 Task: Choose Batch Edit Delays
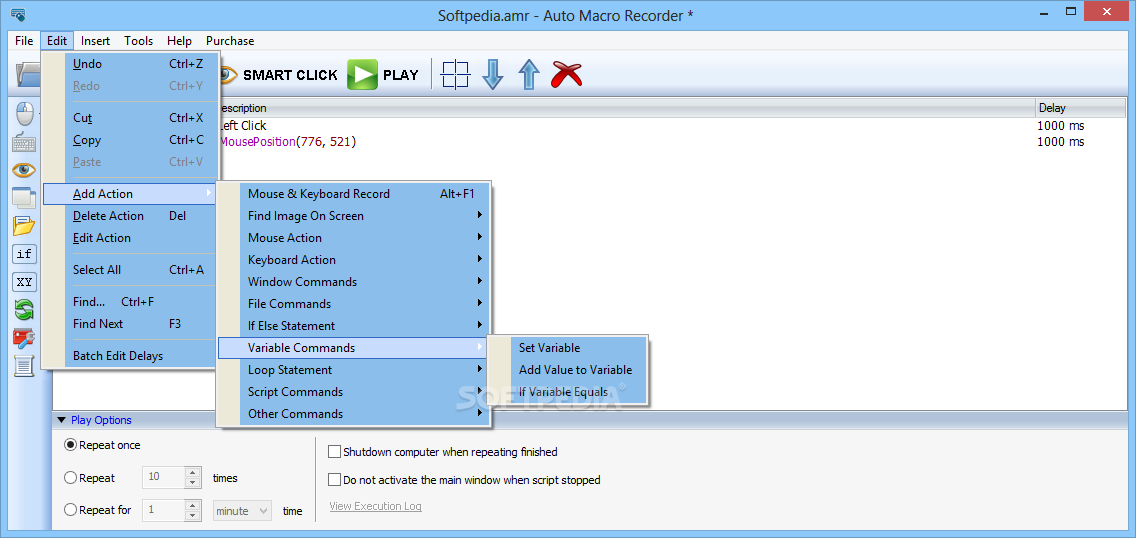click(130, 356)
